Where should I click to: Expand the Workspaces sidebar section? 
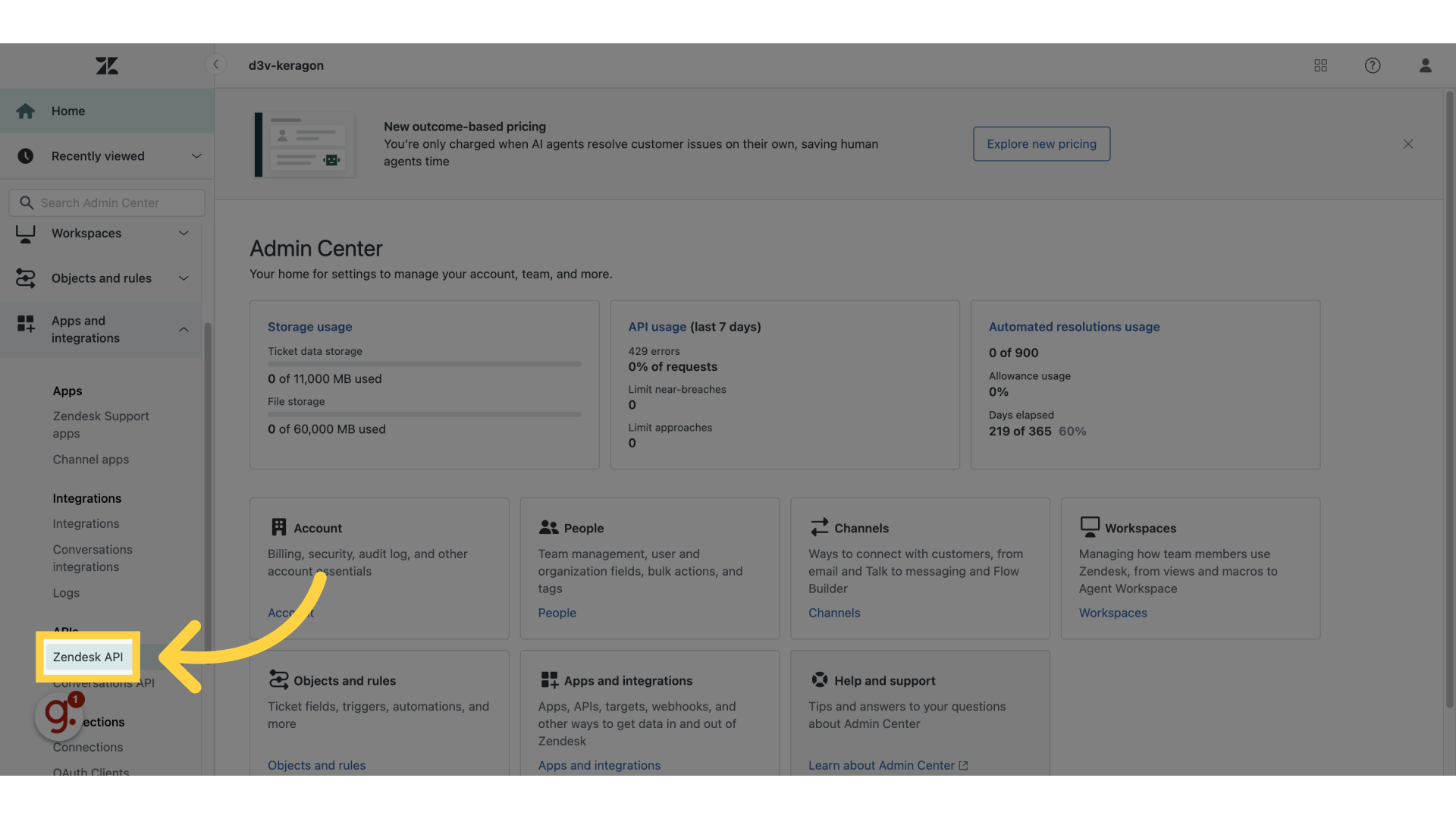point(184,234)
